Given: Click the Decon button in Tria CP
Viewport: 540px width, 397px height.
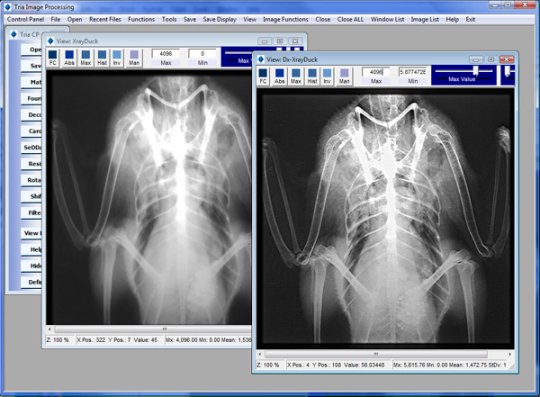Looking at the screenshot, I should click(x=31, y=115).
